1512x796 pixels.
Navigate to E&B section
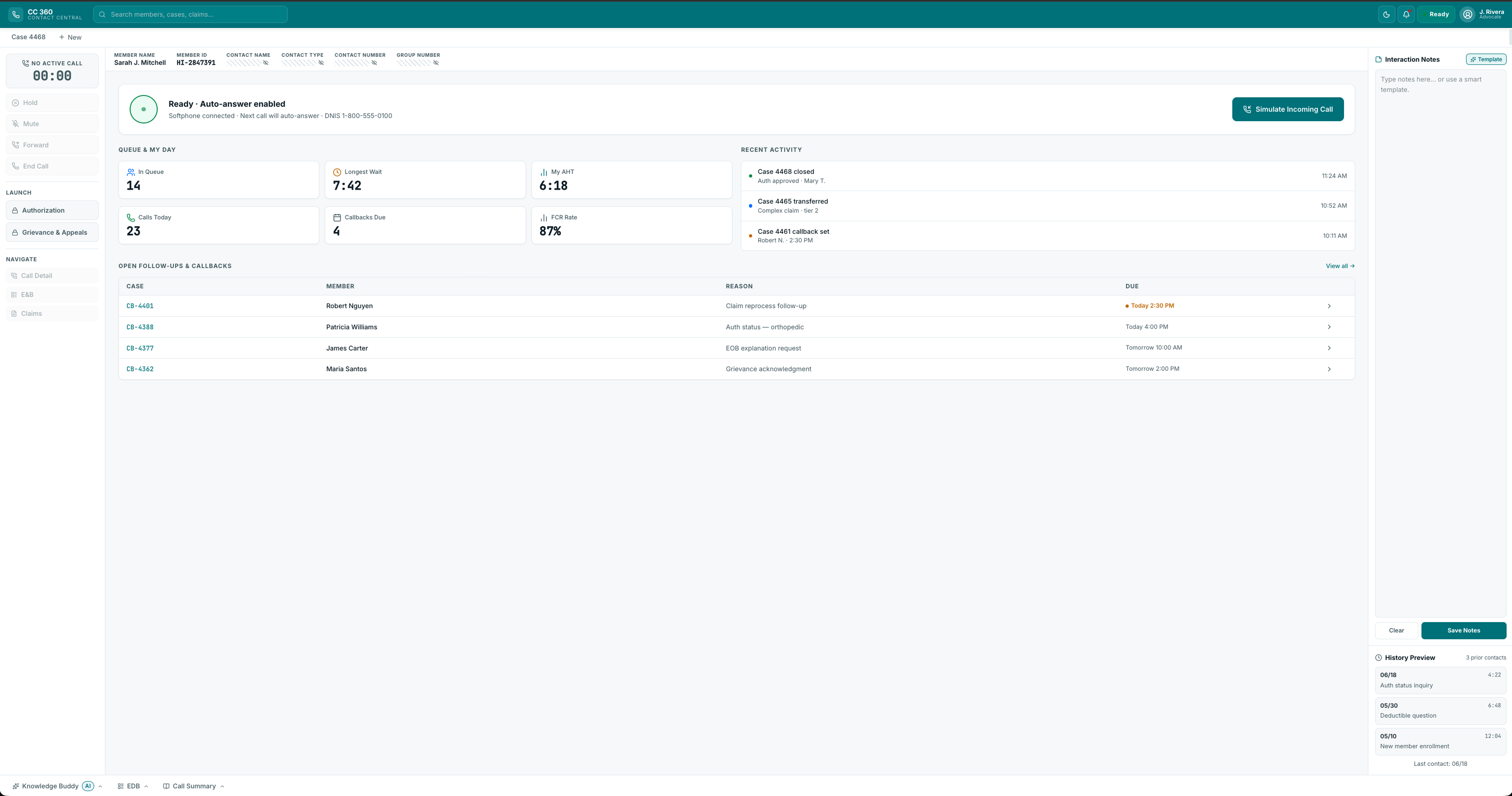[x=52, y=295]
